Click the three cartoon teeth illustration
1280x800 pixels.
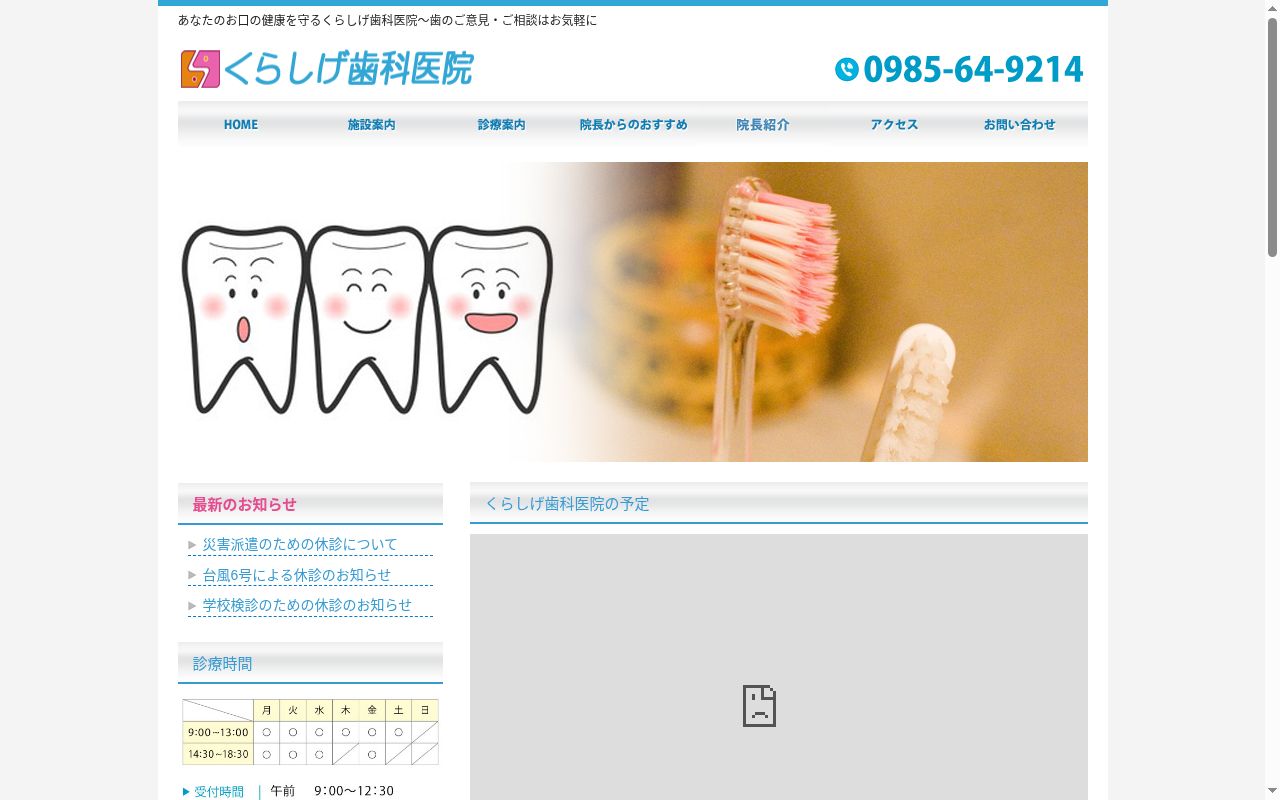pos(367,320)
